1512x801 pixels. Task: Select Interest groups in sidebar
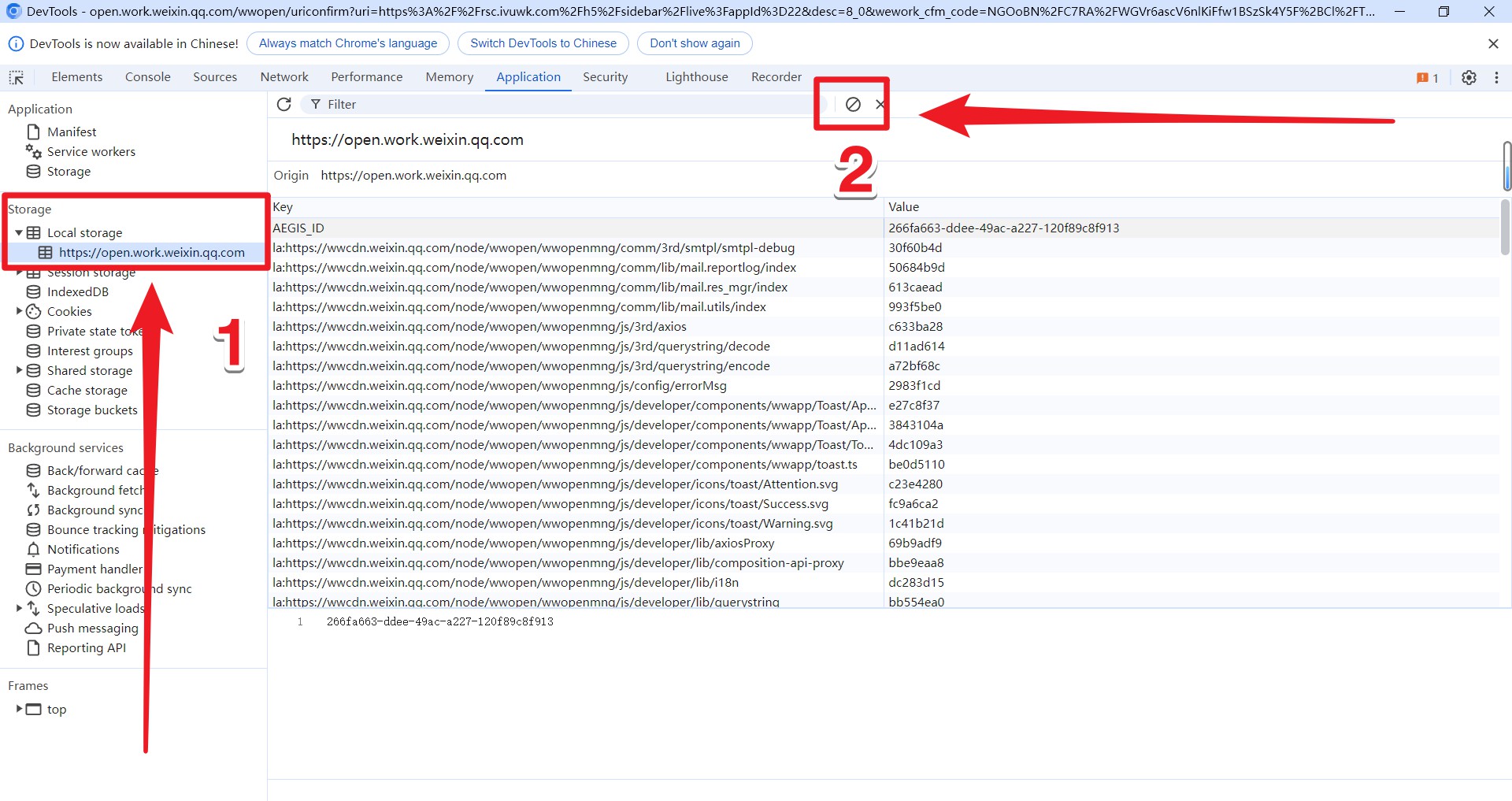pyautogui.click(x=90, y=350)
